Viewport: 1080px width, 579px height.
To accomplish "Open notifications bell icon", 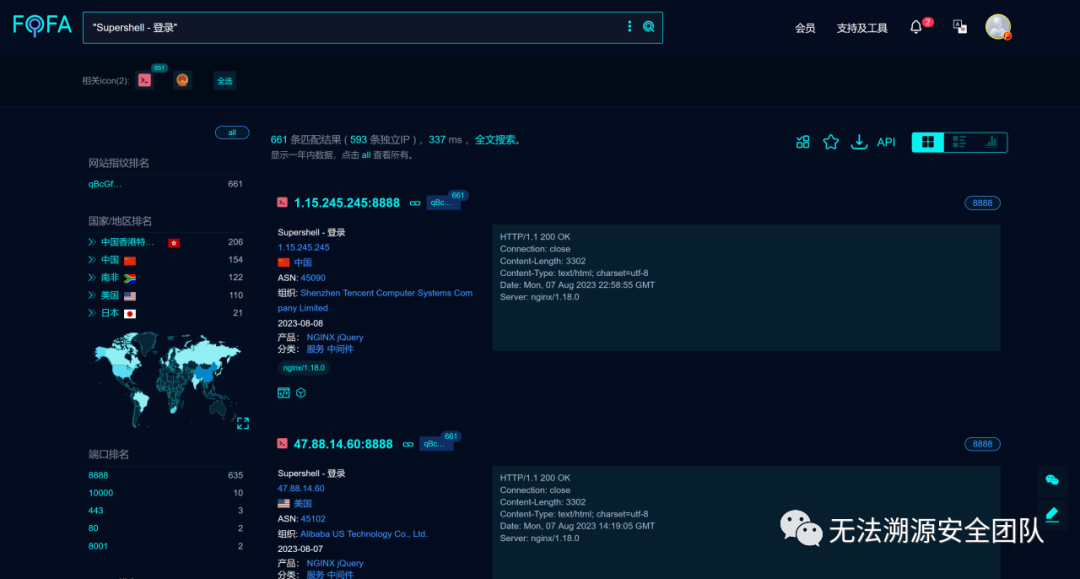I will 915,28.
